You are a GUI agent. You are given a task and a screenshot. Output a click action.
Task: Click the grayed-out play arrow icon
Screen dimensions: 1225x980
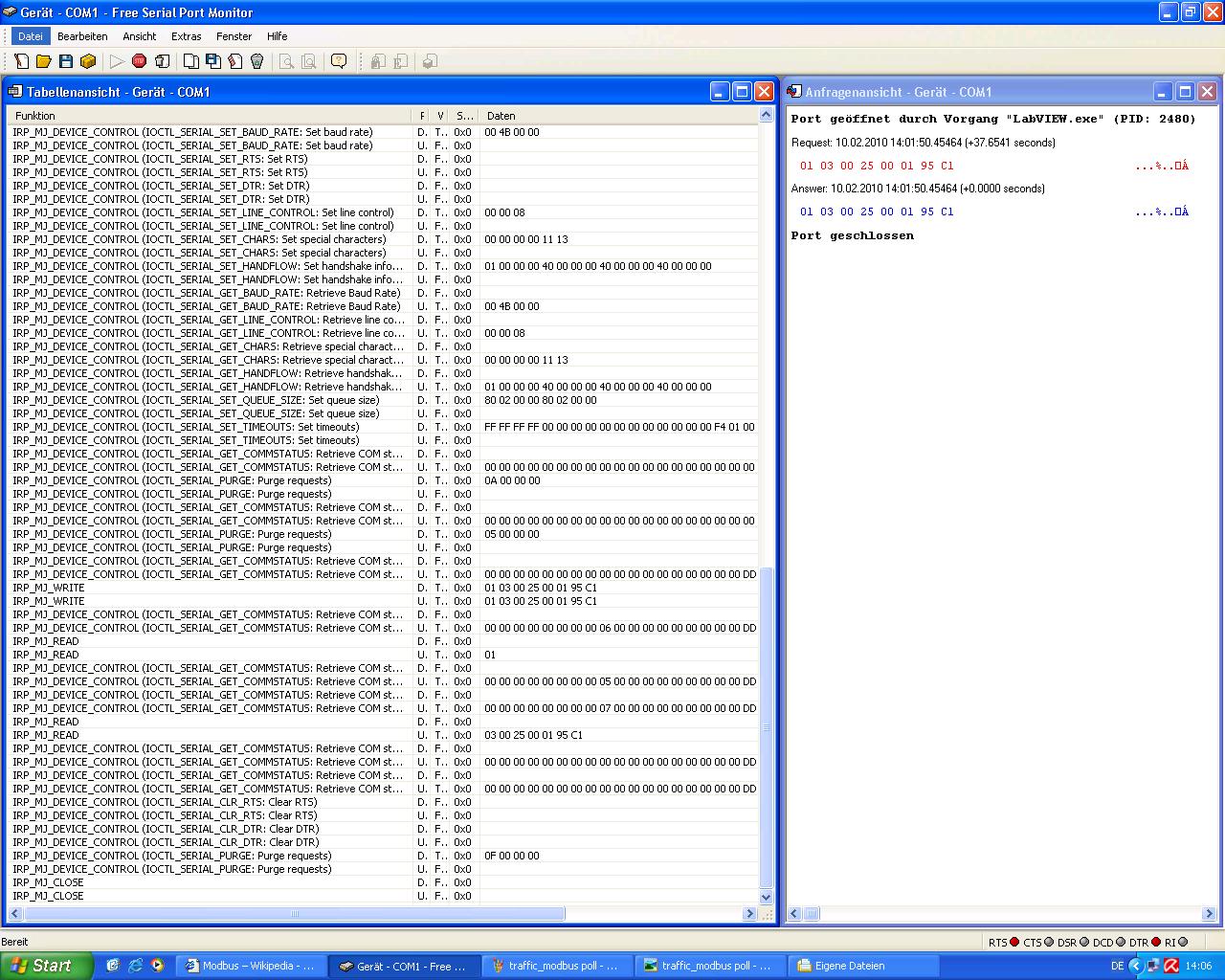pos(117,61)
